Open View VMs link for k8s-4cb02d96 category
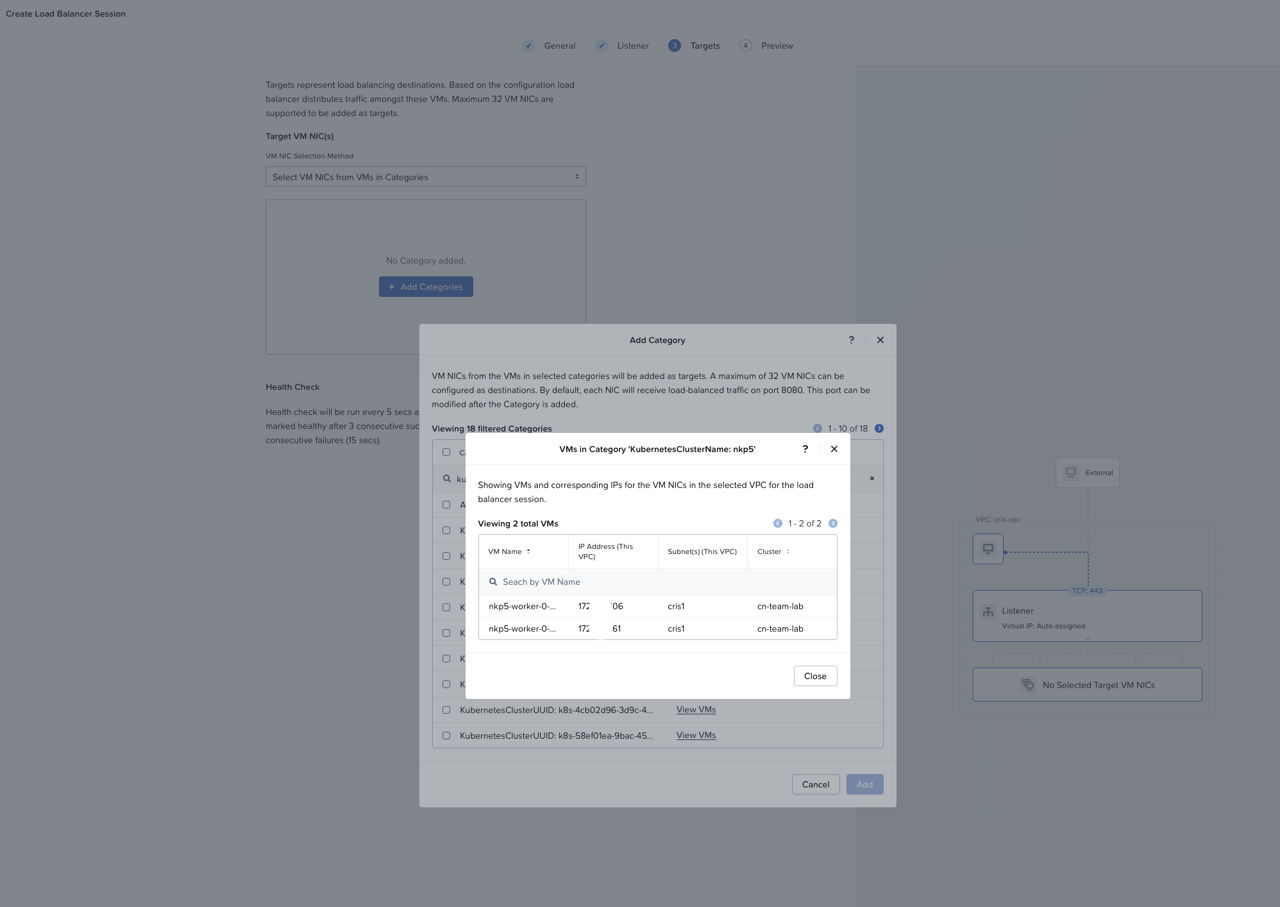This screenshot has height=907, width=1280. pos(696,710)
